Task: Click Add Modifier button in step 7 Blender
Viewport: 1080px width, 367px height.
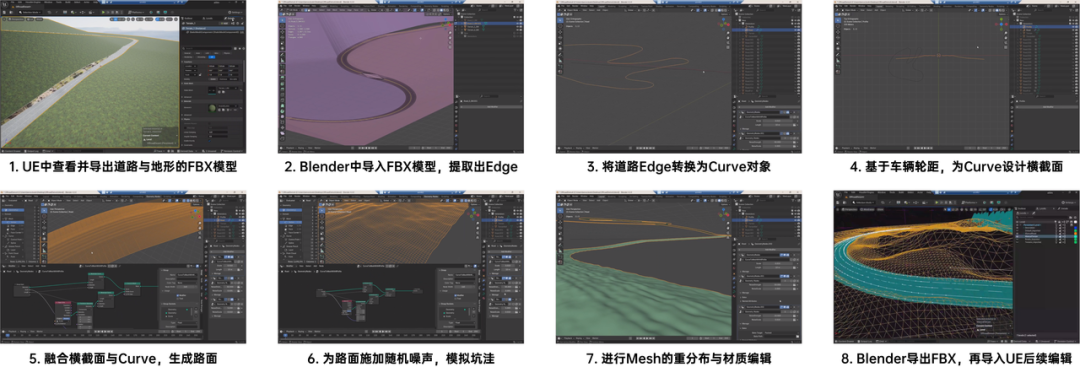Action: tap(770, 249)
